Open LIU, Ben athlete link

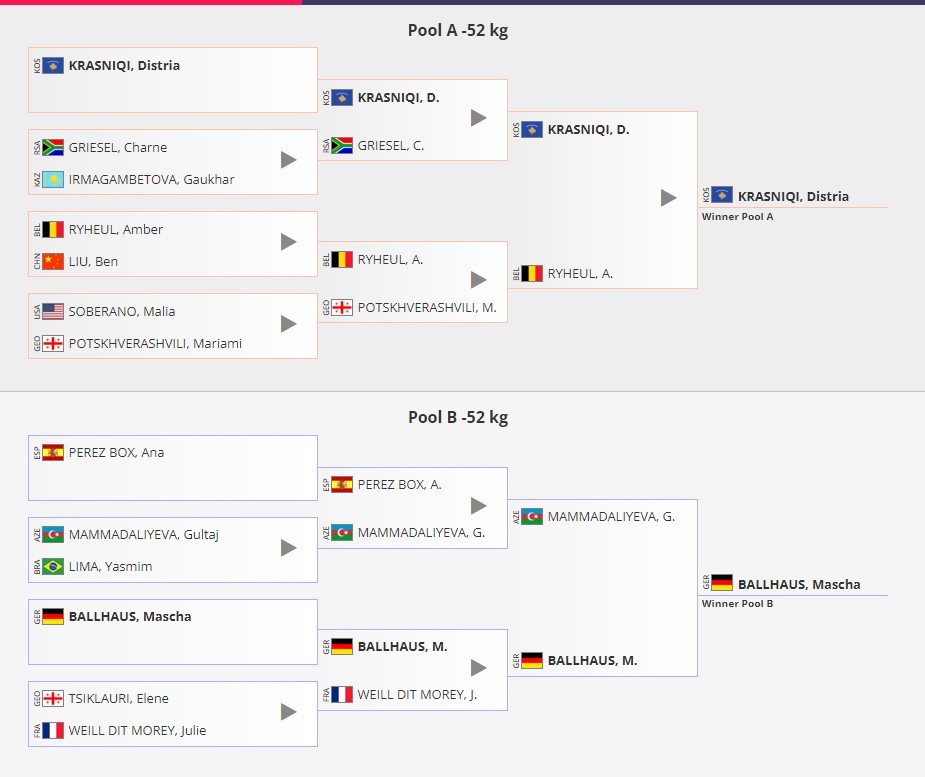pyautogui.click(x=93, y=261)
